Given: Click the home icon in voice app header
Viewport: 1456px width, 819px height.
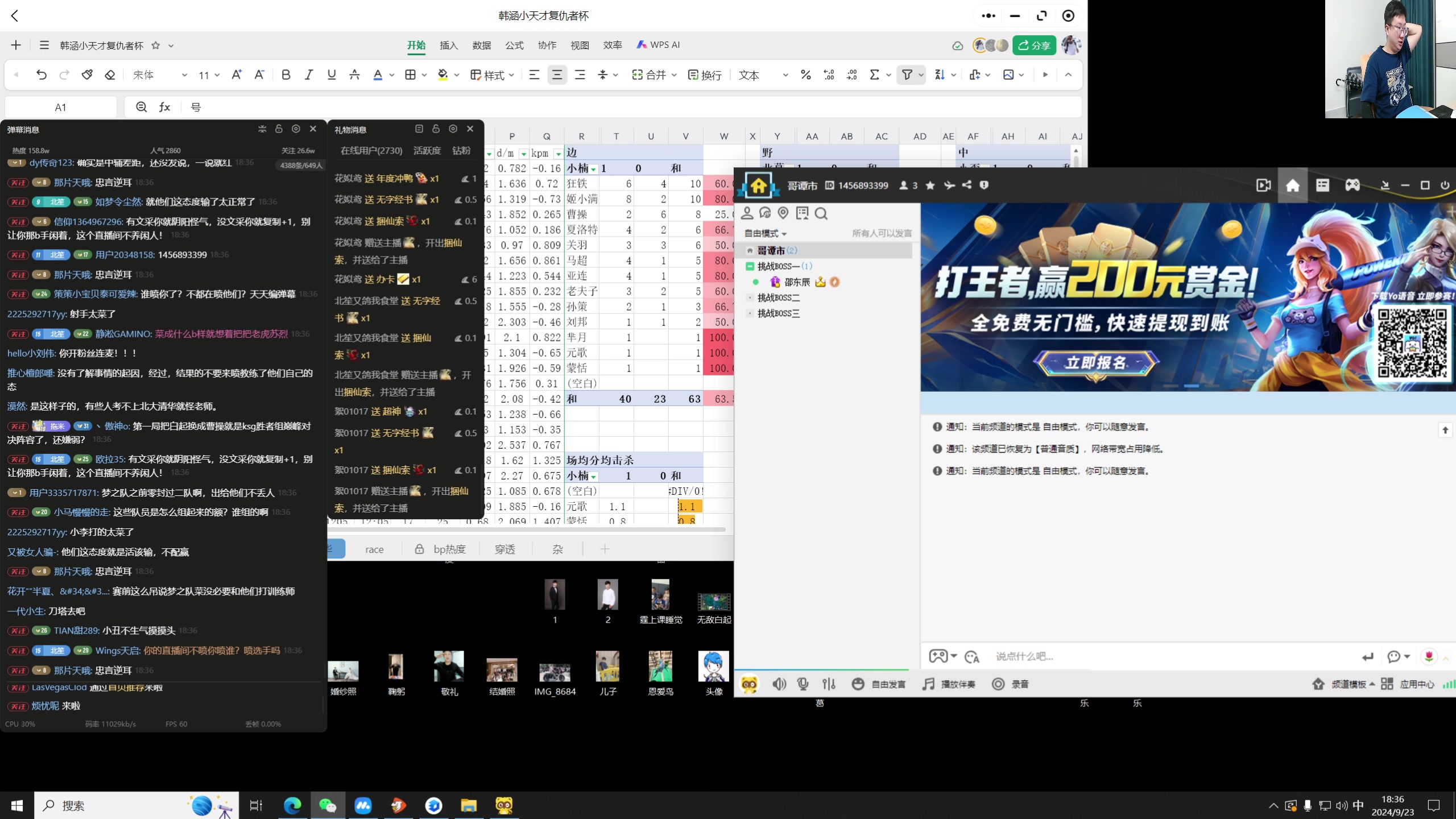Looking at the screenshot, I should tap(1293, 185).
